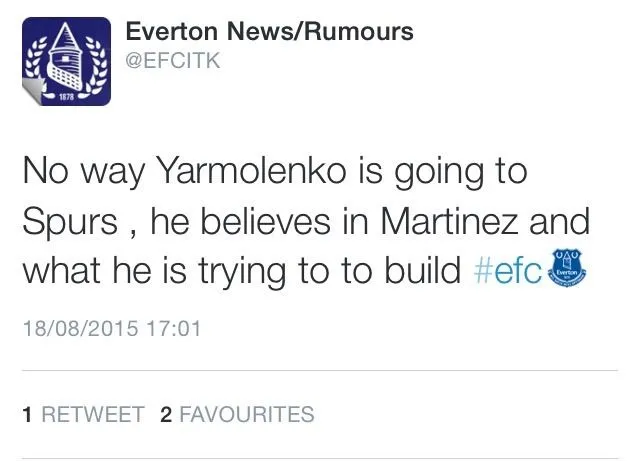The width and height of the screenshot is (639, 461).
Task: Open the Everton News/Rumours display name
Action: coord(269,32)
